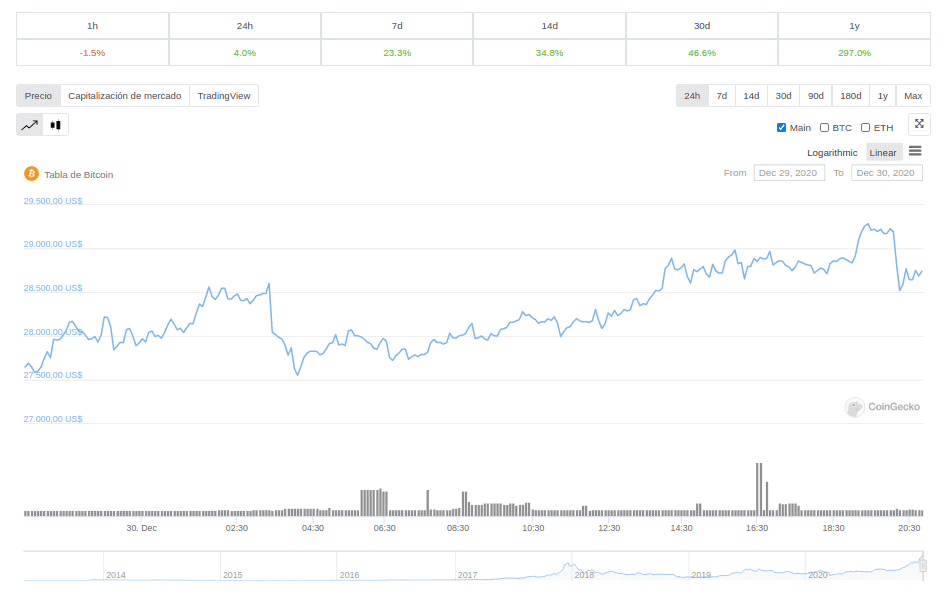
Task: Switch to line chart view icon
Action: pyautogui.click(x=30, y=125)
